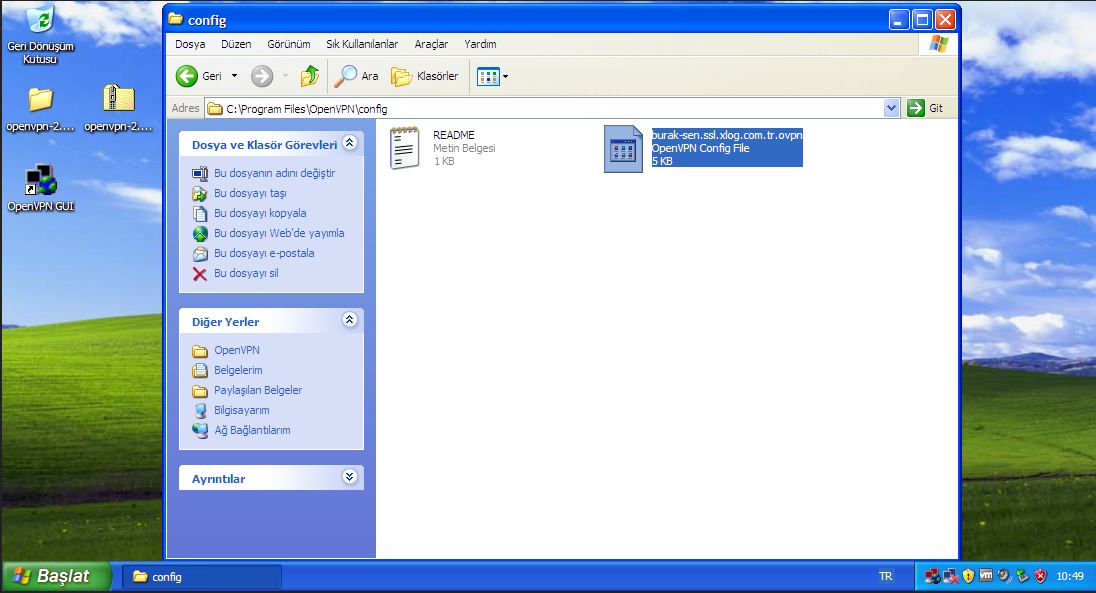This screenshot has height=593, width=1096.
Task: Open Paylaşılan Belgeler link
Action: (x=258, y=390)
